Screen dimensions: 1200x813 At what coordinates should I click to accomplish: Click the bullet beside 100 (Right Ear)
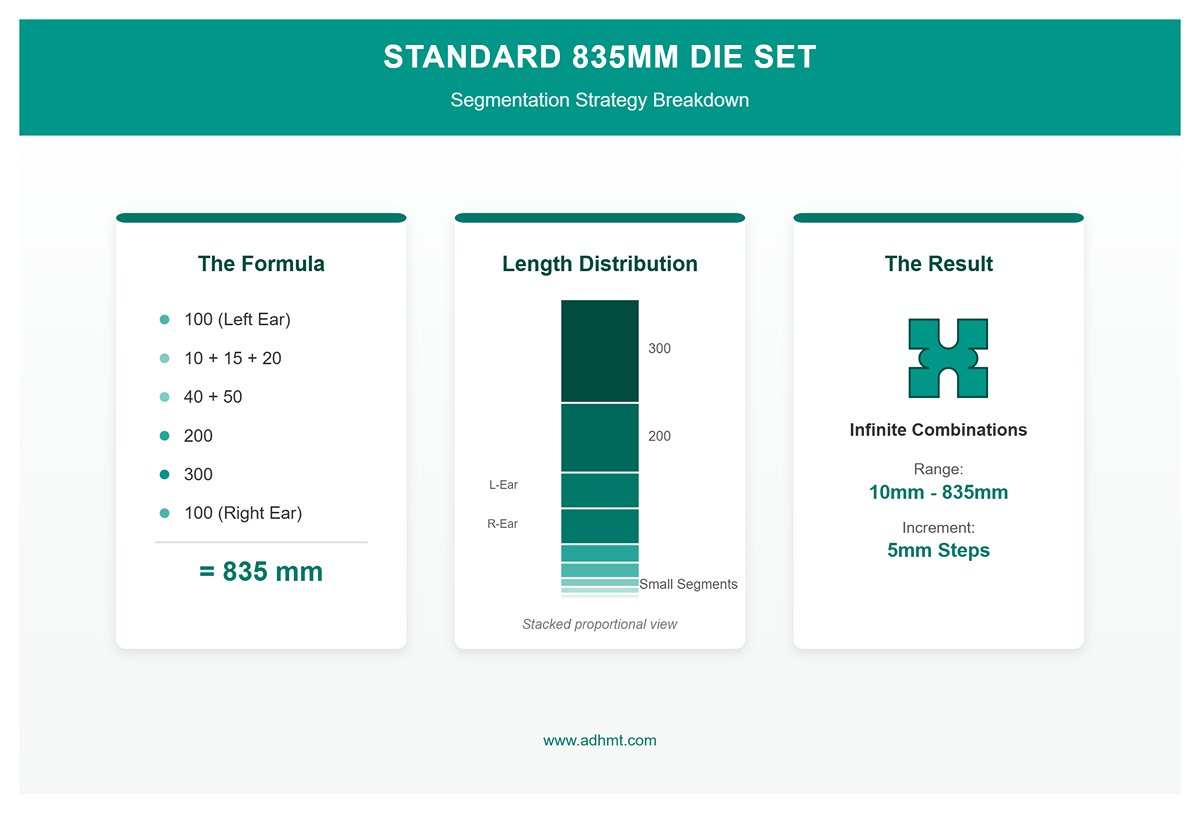point(165,513)
